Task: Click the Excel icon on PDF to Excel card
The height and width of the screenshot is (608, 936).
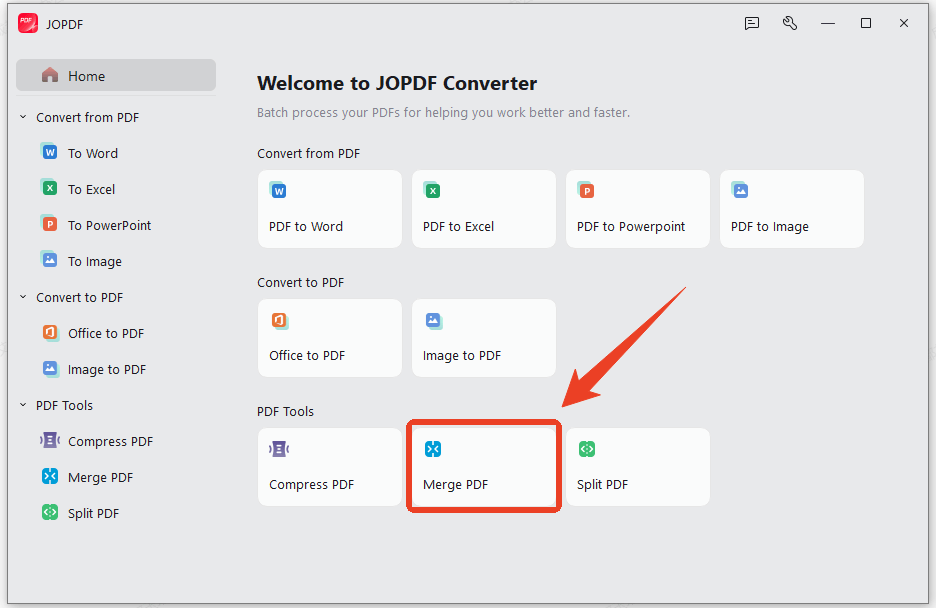Action: (432, 190)
